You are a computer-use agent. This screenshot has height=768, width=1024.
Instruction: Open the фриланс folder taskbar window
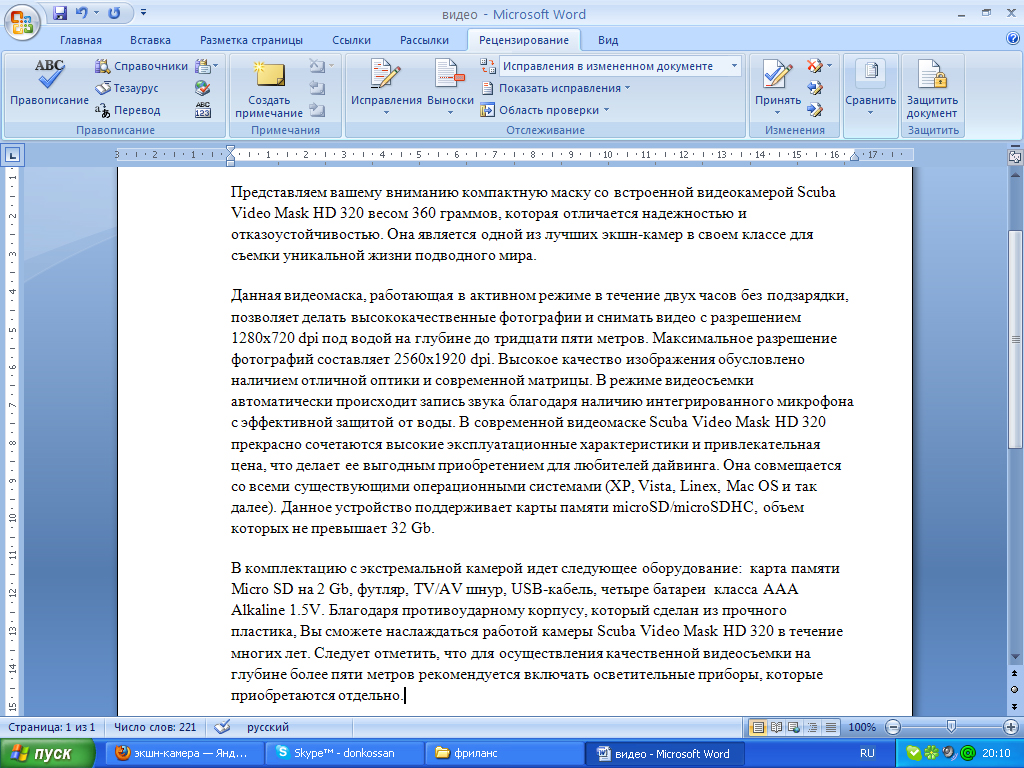pyautogui.click(x=503, y=753)
